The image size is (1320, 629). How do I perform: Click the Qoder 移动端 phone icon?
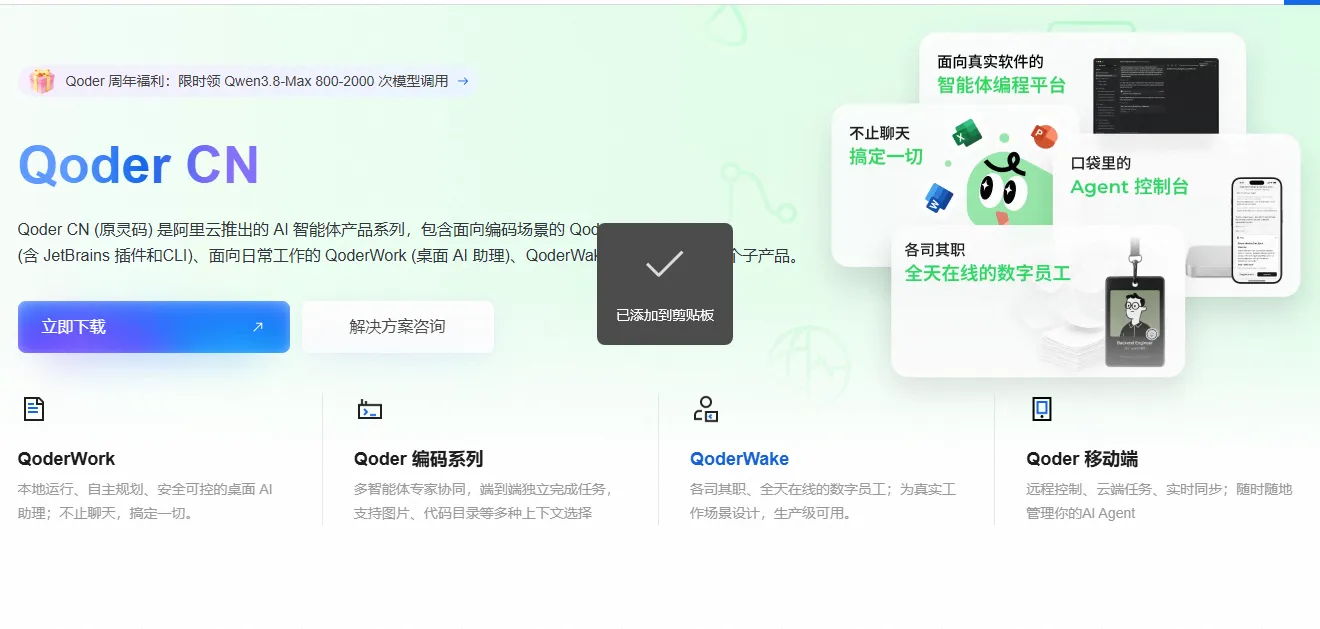coord(1042,409)
